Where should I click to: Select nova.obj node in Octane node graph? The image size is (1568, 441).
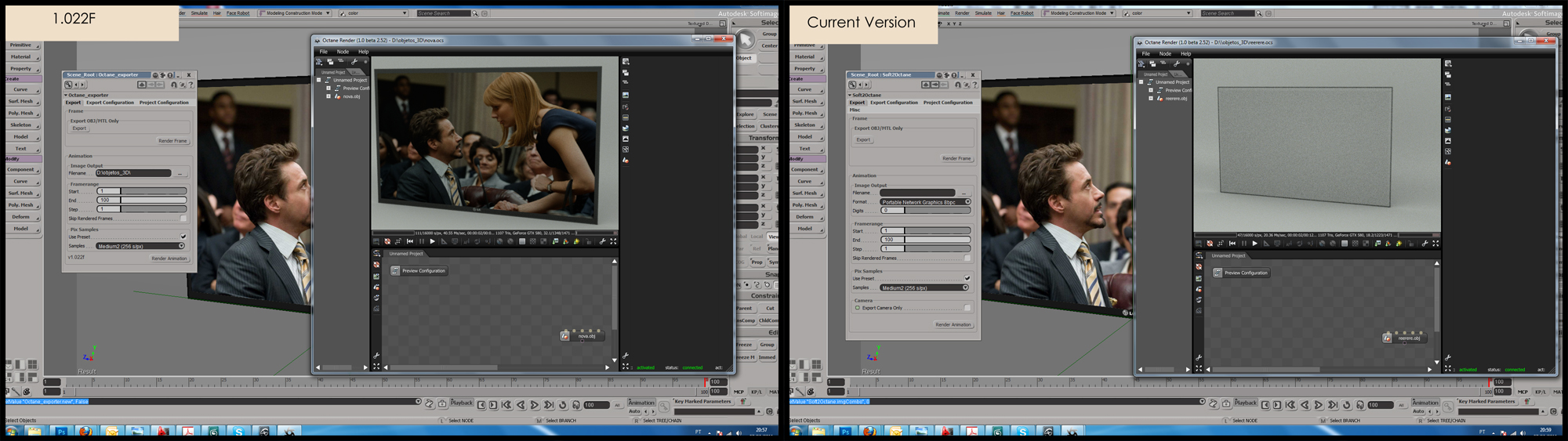tap(583, 335)
